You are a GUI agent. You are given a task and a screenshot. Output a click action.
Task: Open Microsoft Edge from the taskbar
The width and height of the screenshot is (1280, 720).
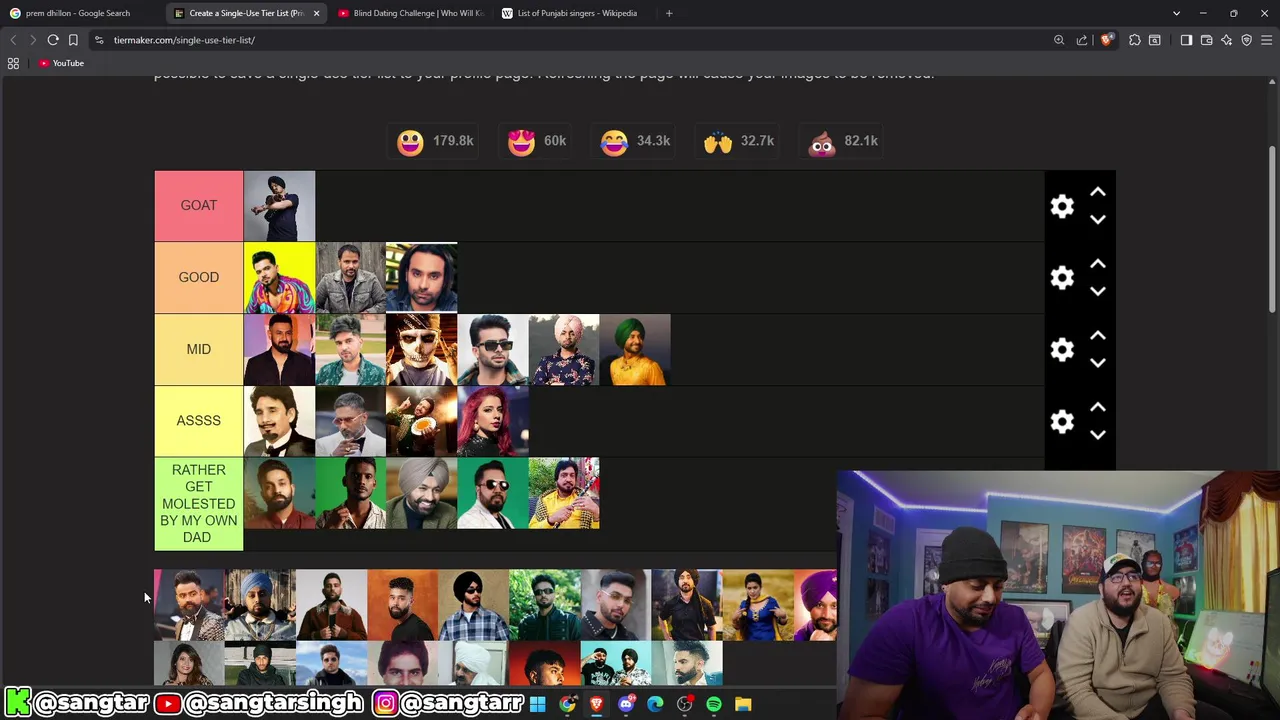(655, 704)
